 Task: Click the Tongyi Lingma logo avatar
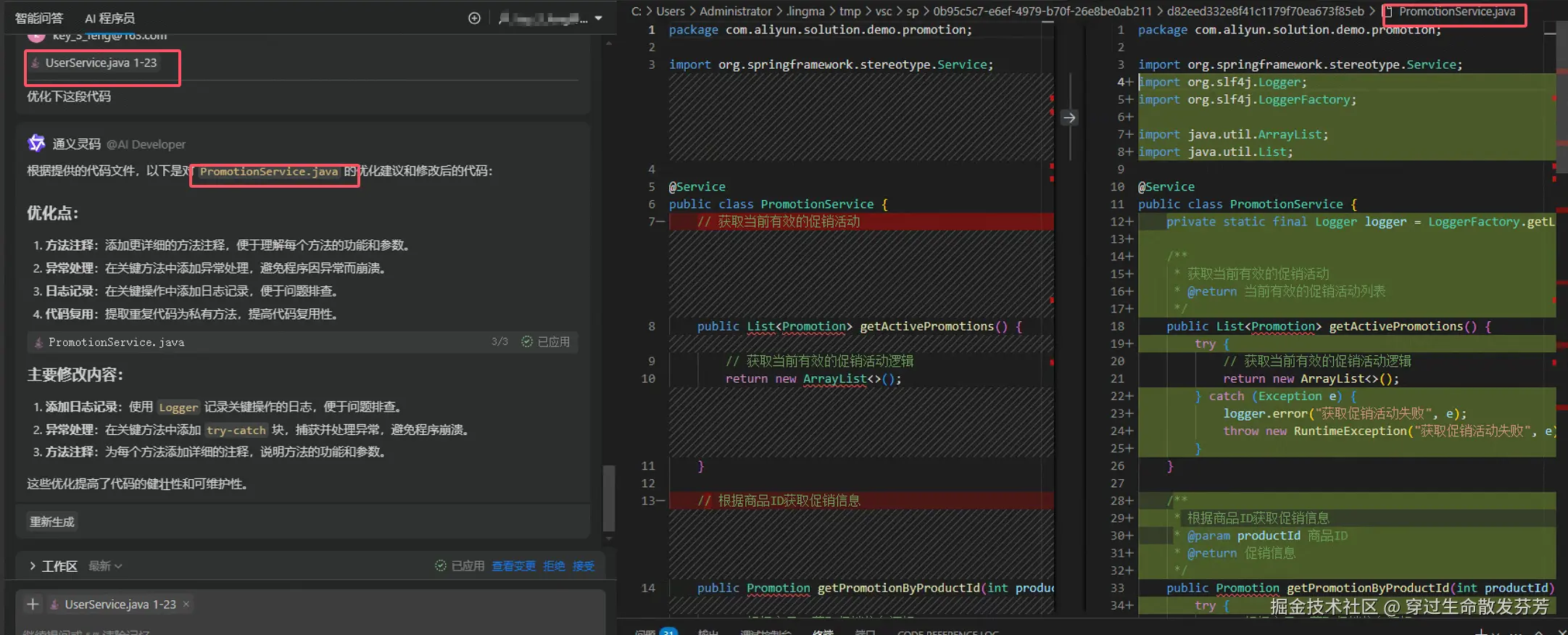36,144
